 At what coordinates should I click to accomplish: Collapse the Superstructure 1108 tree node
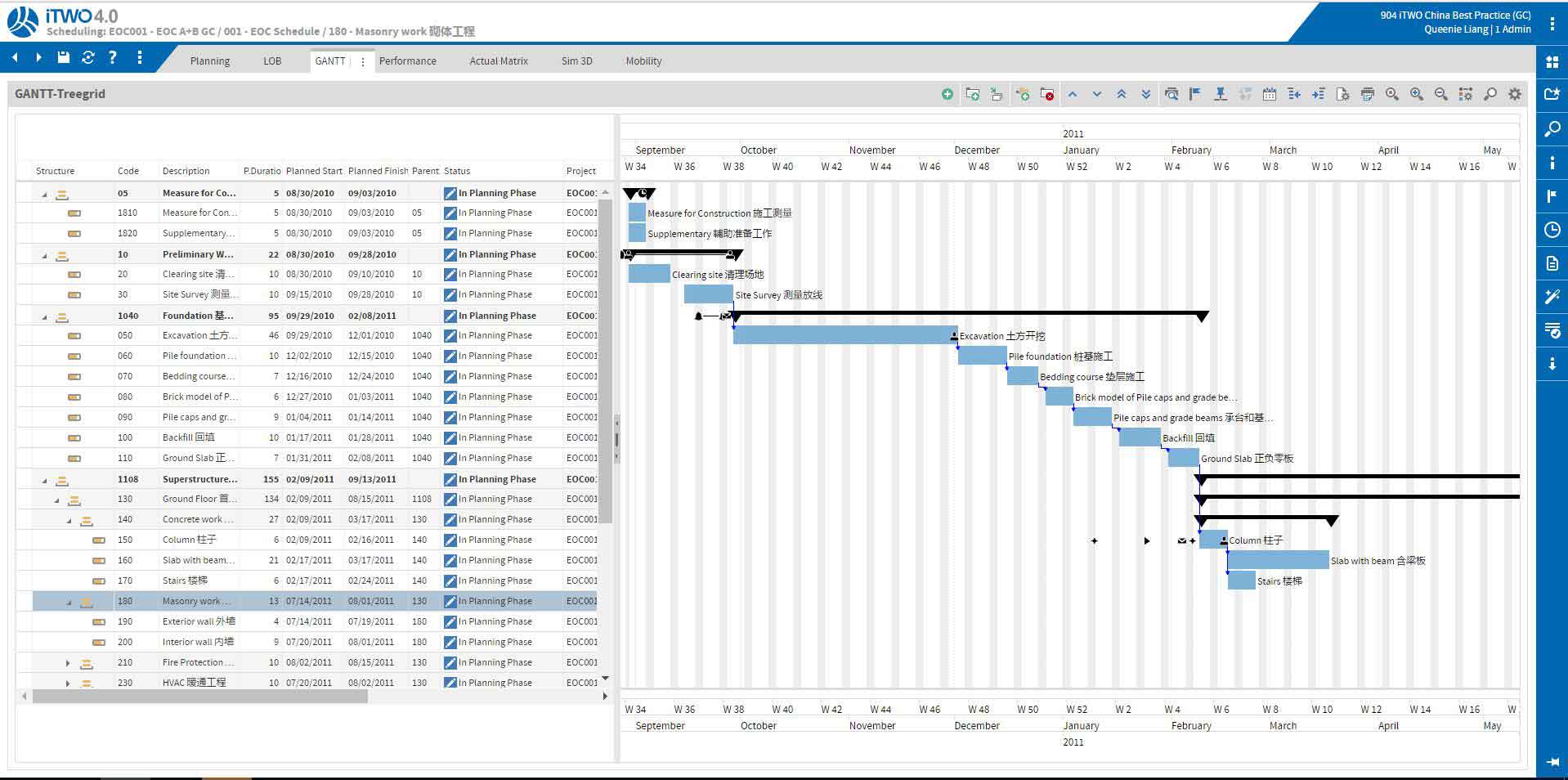45,480
